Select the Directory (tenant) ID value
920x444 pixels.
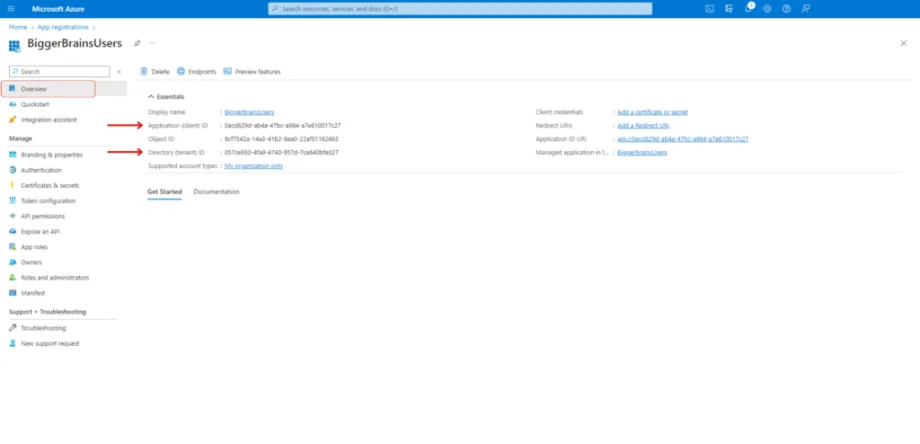(282, 152)
